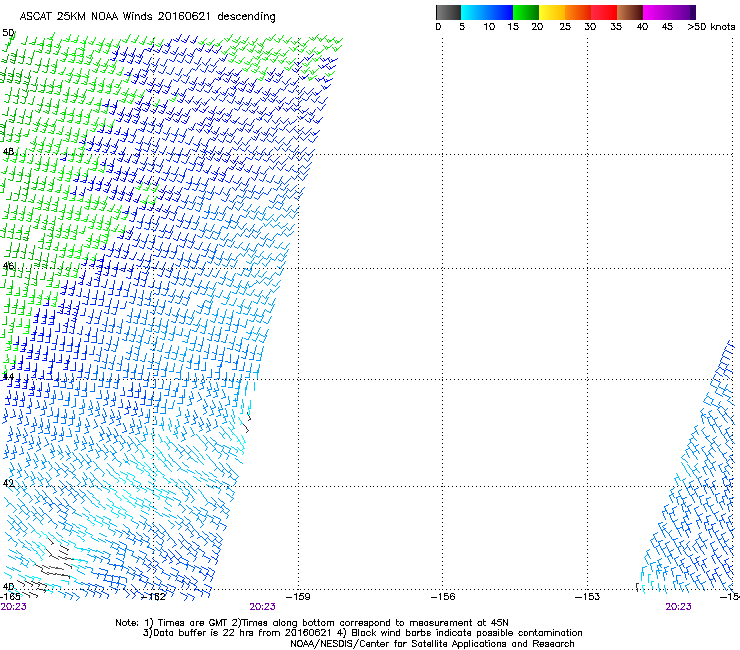This screenshot has height=650, width=740.
Task: Click the NOAA/NESDIS Center credit line
Action: 432,644
